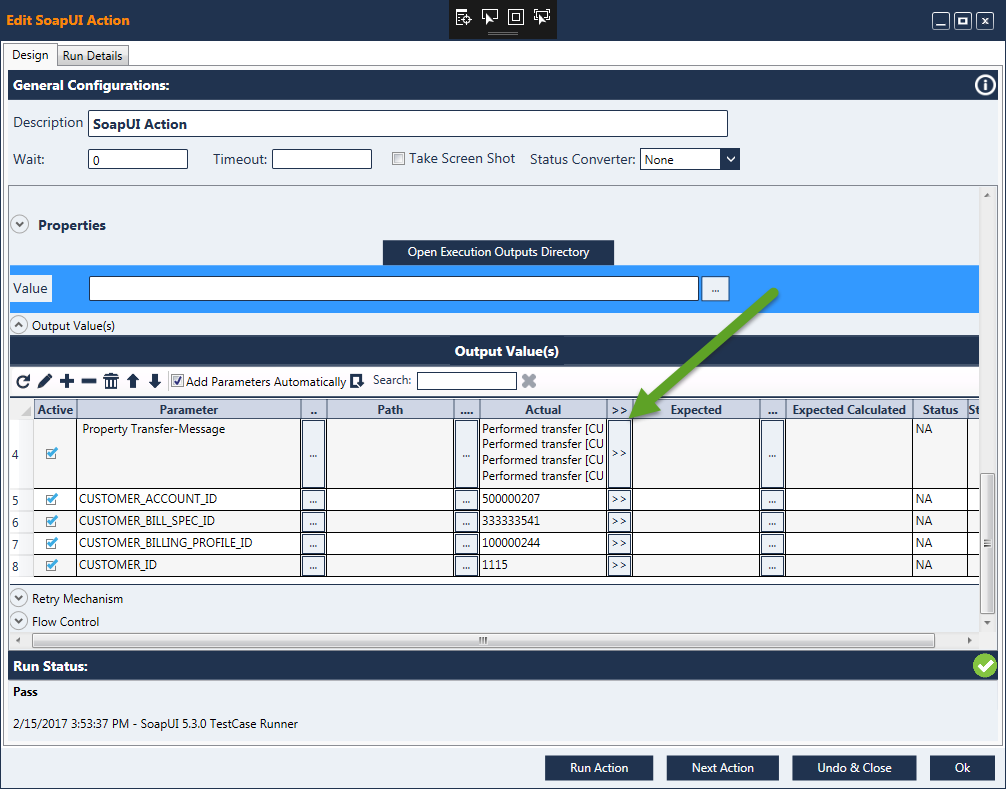
Task: Click the Wait input field
Action: tap(138, 159)
